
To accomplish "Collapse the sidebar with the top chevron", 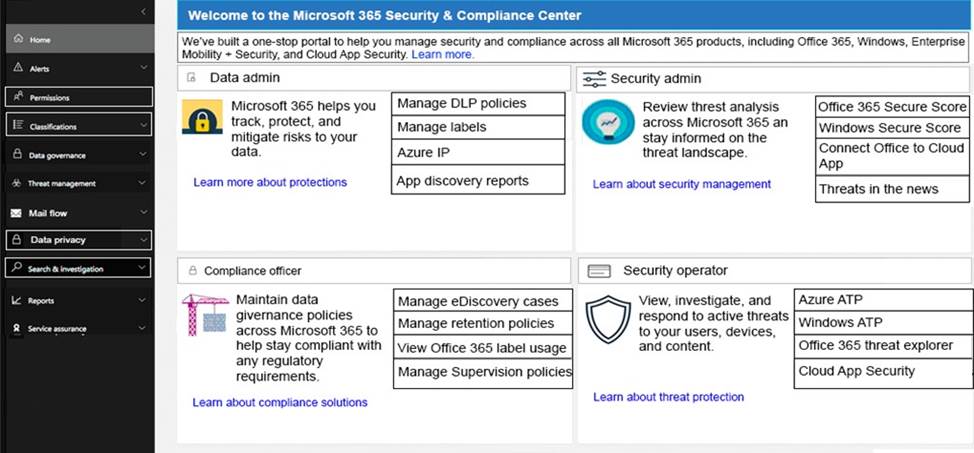I will [143, 12].
